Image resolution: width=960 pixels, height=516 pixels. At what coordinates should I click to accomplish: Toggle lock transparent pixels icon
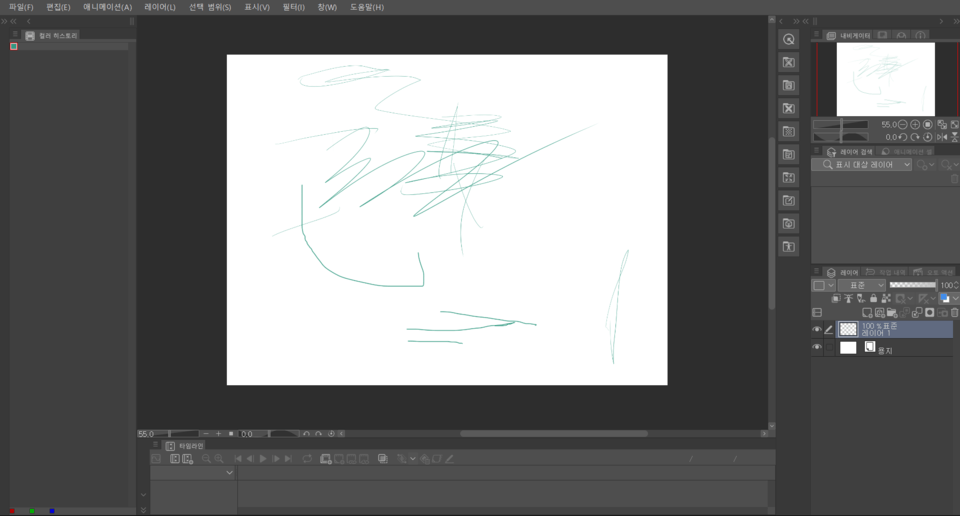[x=886, y=299]
